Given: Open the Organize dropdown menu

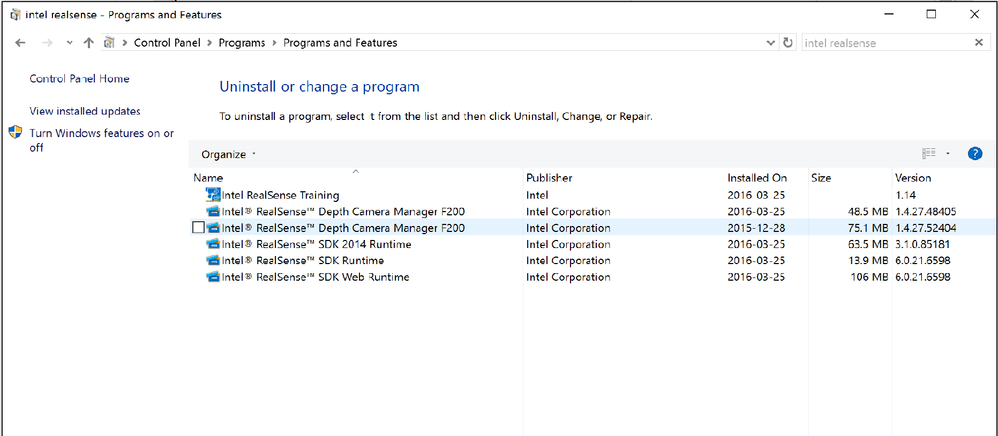Looking at the screenshot, I should pyautogui.click(x=228, y=154).
